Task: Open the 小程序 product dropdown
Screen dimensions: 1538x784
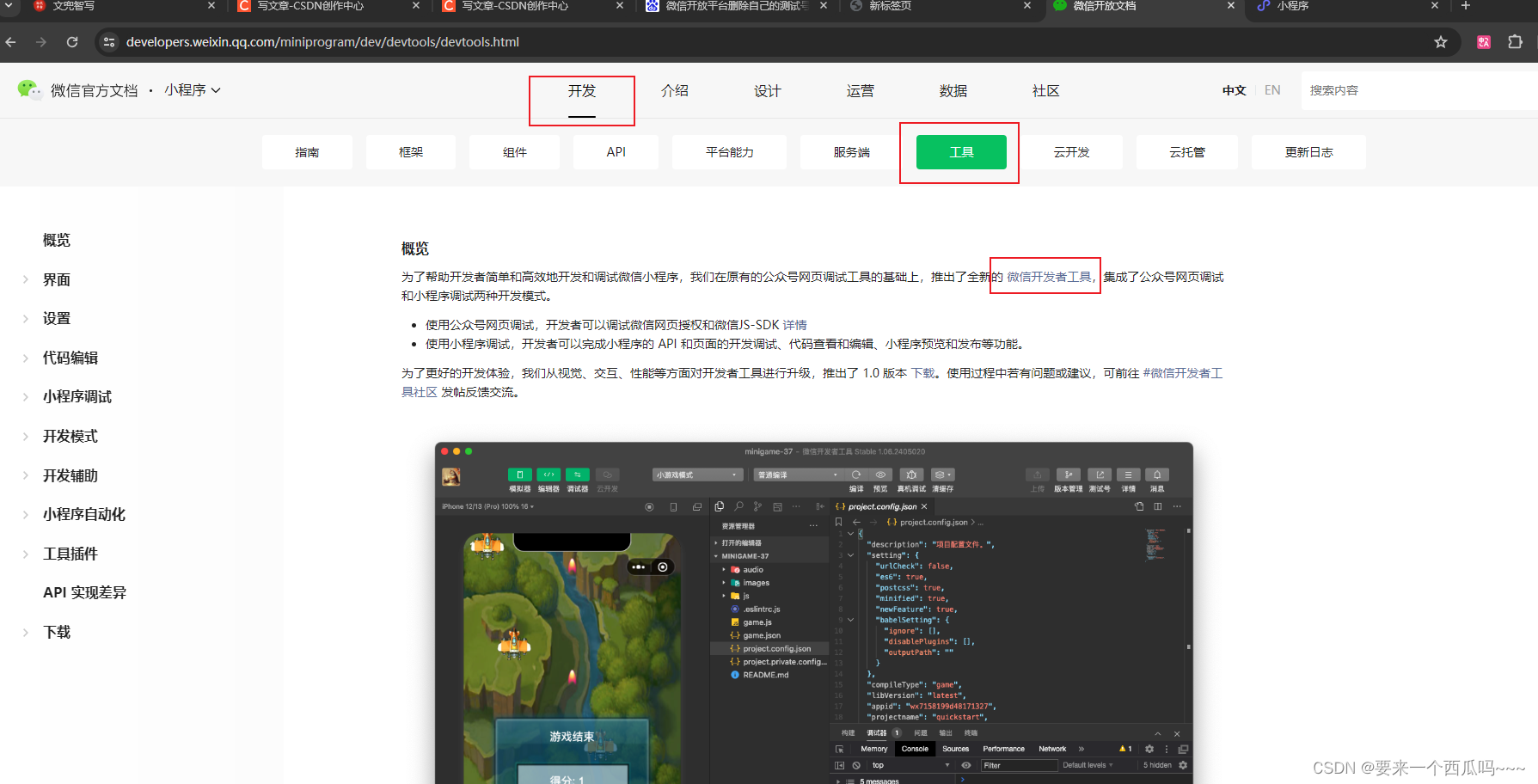Action: pos(193,90)
